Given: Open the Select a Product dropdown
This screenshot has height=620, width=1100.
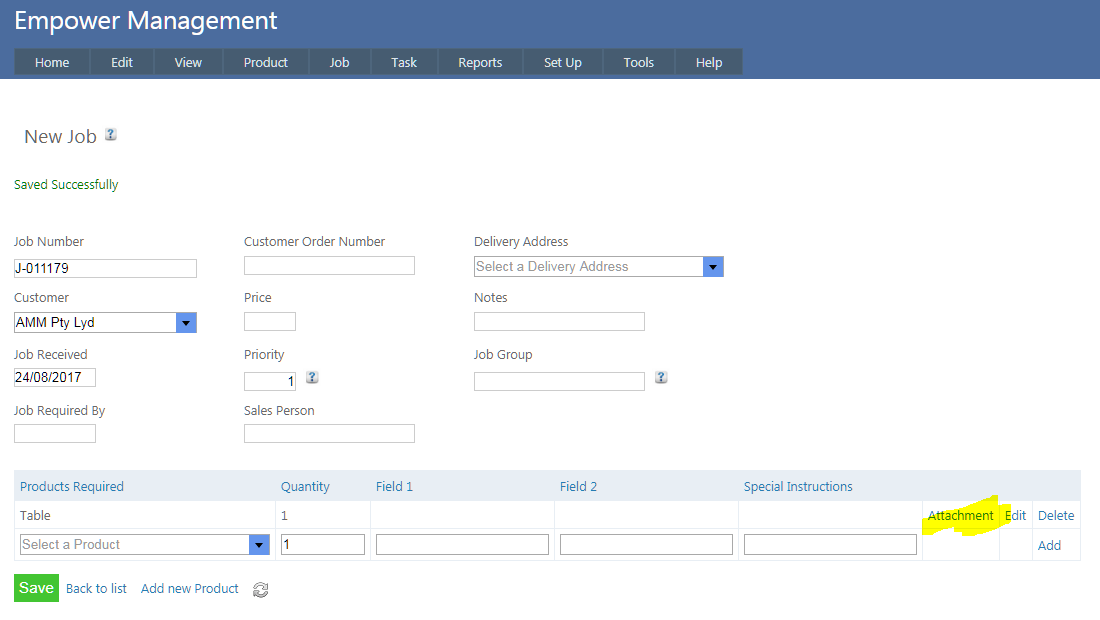Looking at the screenshot, I should 259,544.
